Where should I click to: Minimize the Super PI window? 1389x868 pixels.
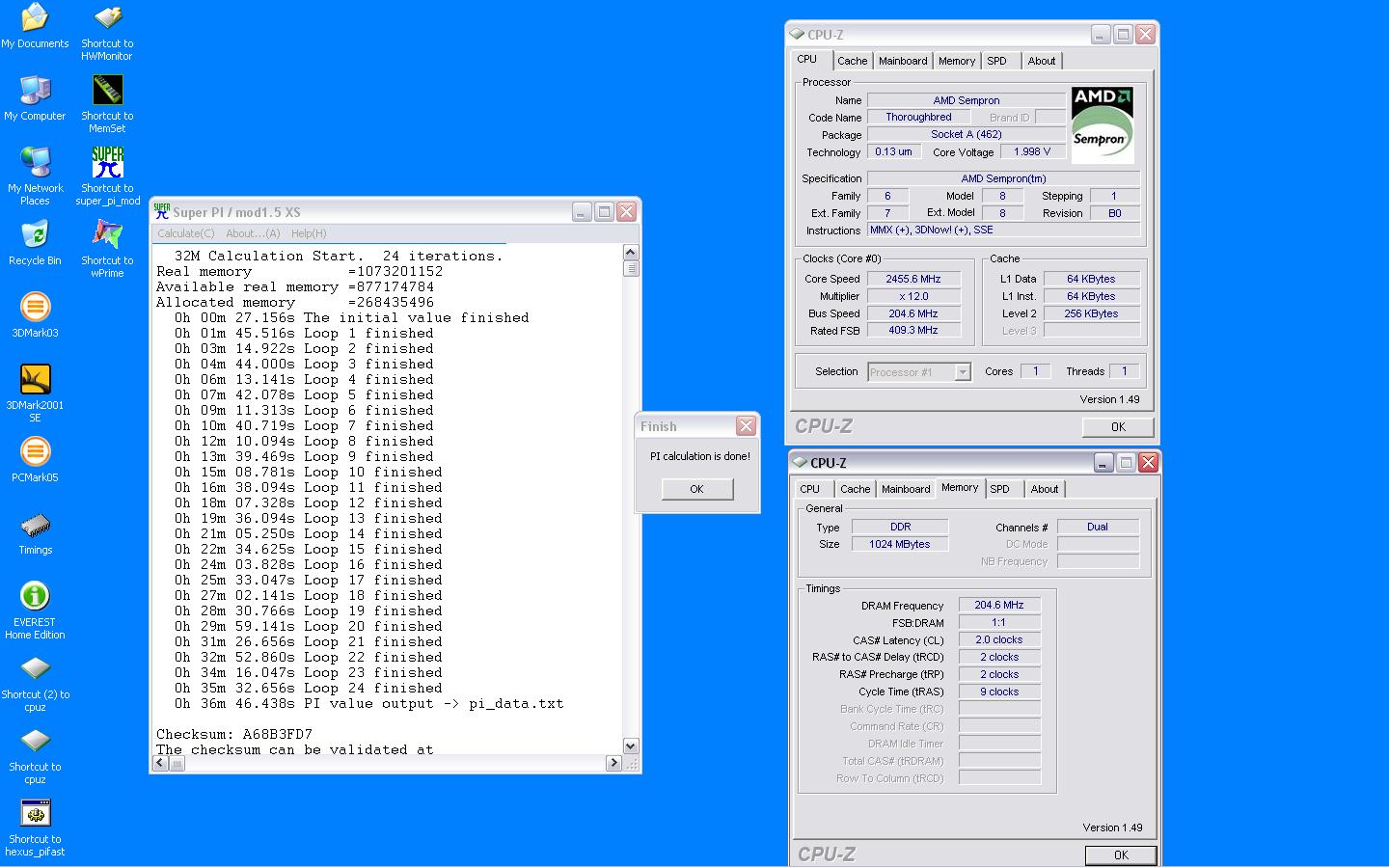(582, 211)
